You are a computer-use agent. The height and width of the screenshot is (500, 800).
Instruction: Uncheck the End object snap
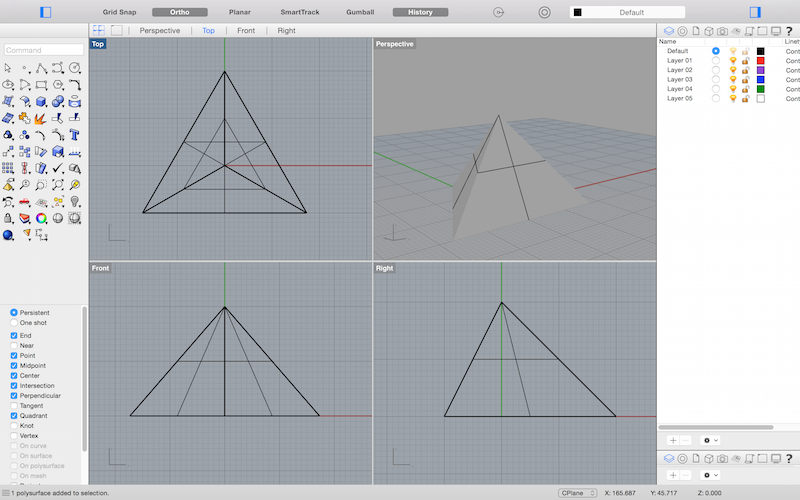click(x=14, y=335)
